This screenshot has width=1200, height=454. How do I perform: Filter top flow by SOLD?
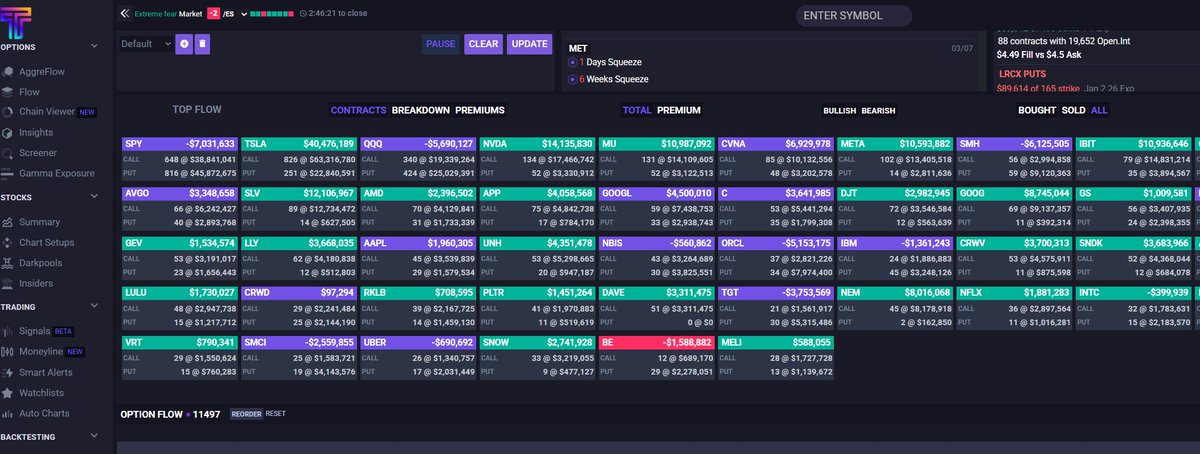[1074, 110]
